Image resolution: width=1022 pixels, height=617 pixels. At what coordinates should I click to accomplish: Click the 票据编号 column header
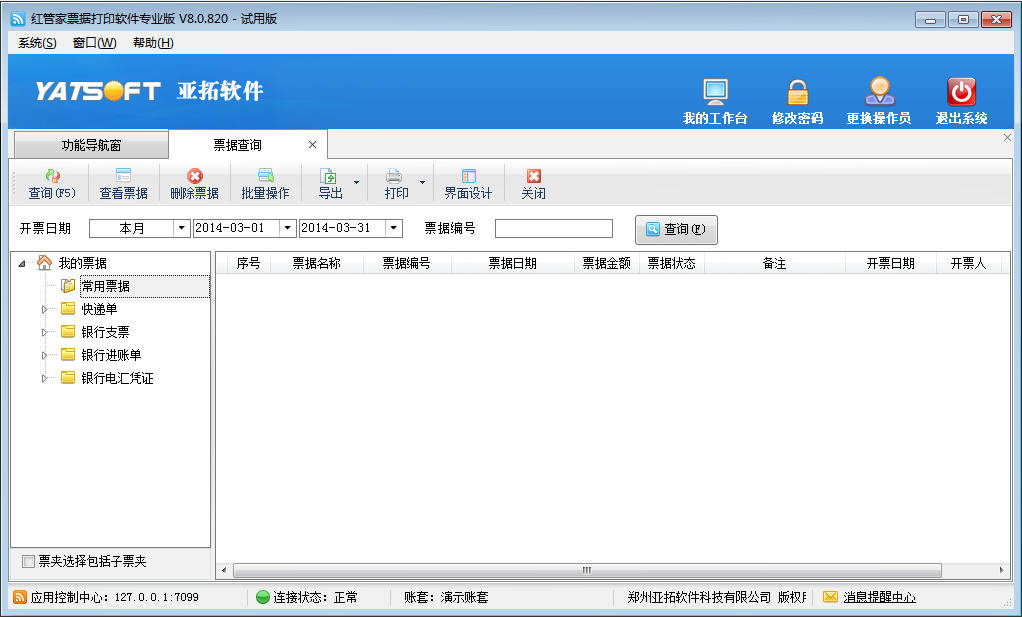point(407,263)
